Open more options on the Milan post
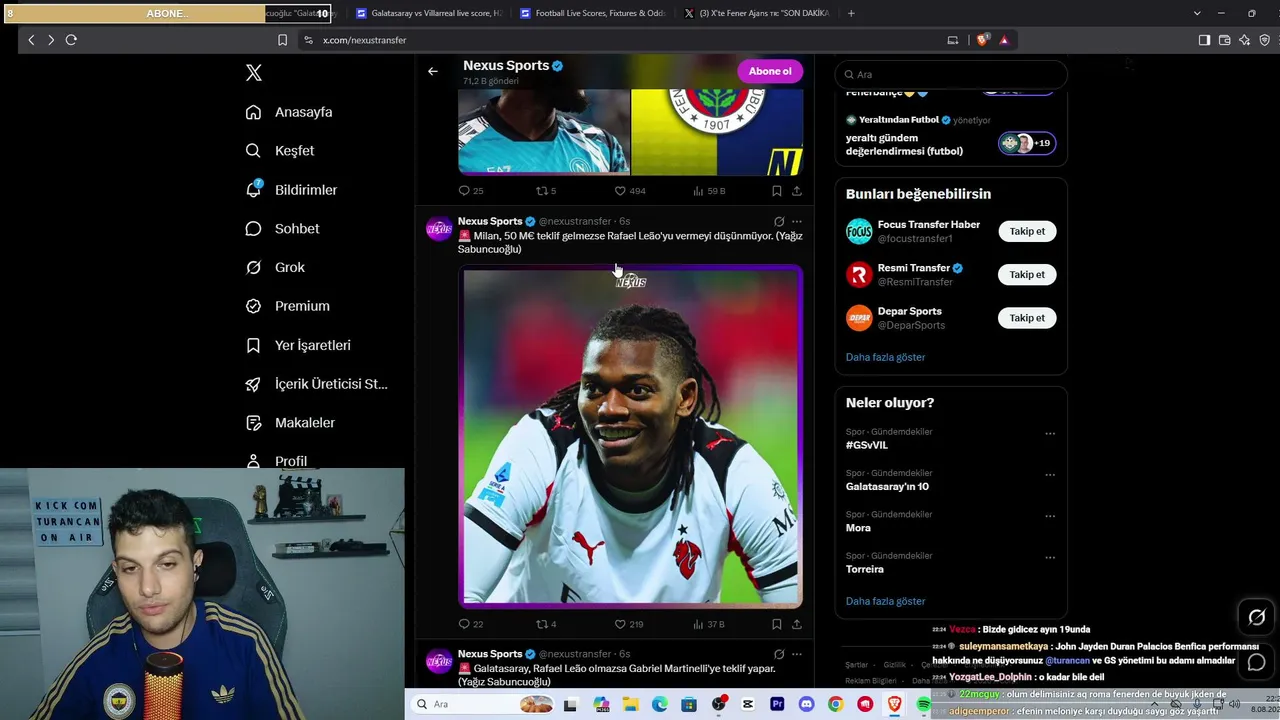Screen dimensions: 1280x720 797,221
